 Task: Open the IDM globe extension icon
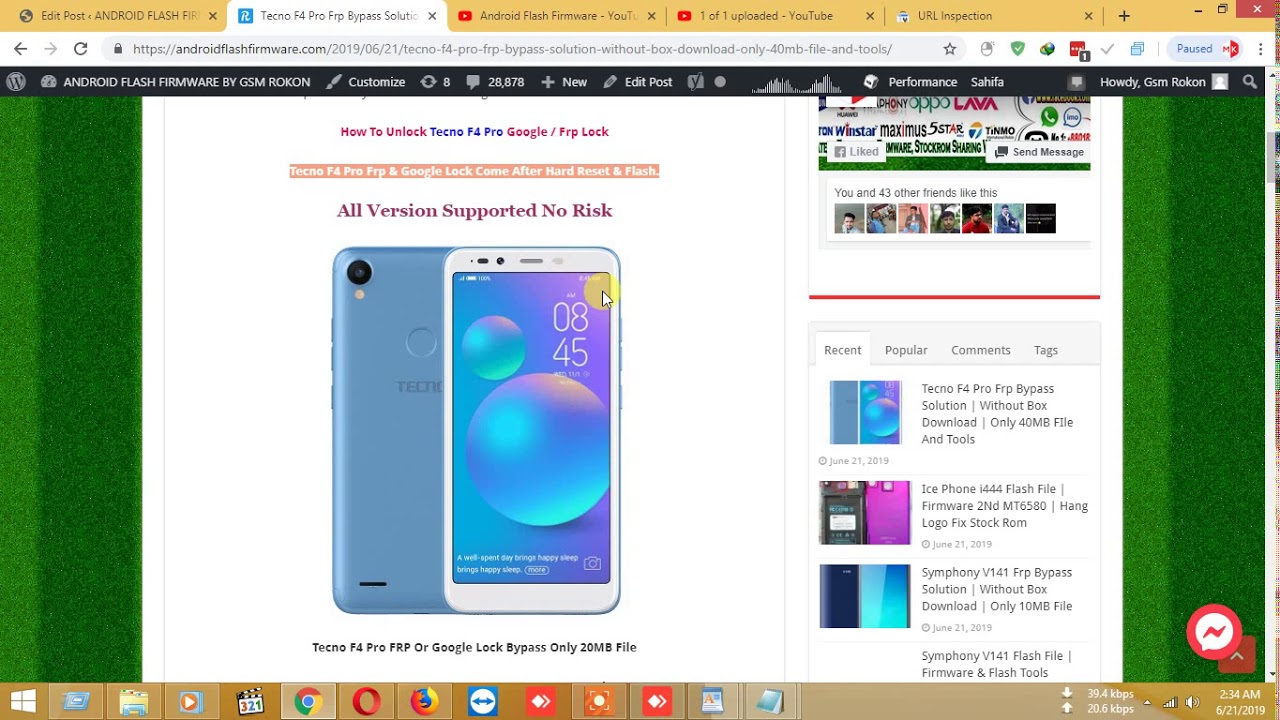(1047, 48)
